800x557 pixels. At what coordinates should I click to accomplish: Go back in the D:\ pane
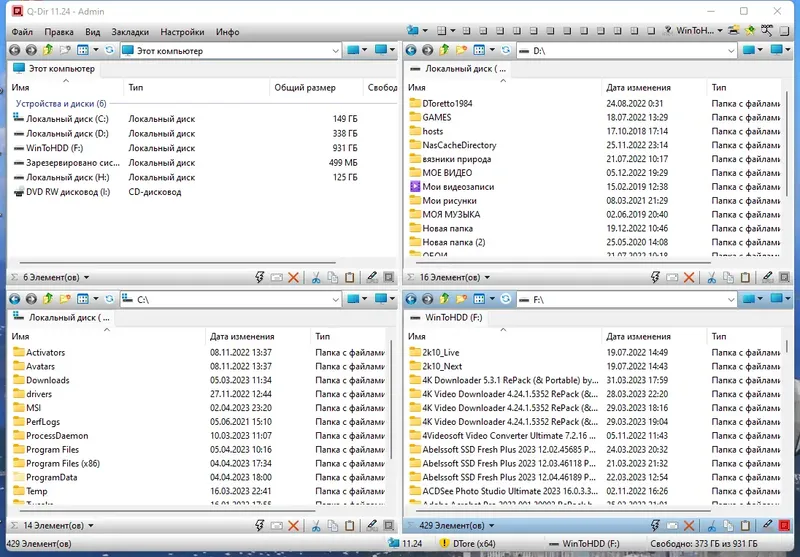pos(411,50)
